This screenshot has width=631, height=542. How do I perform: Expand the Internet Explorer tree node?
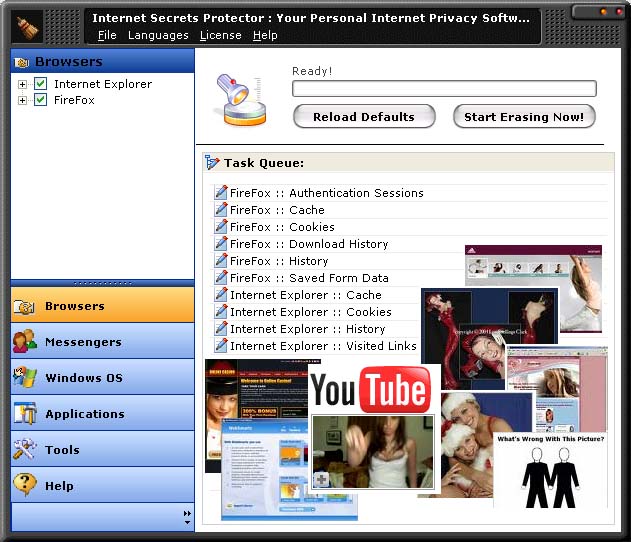(23, 84)
